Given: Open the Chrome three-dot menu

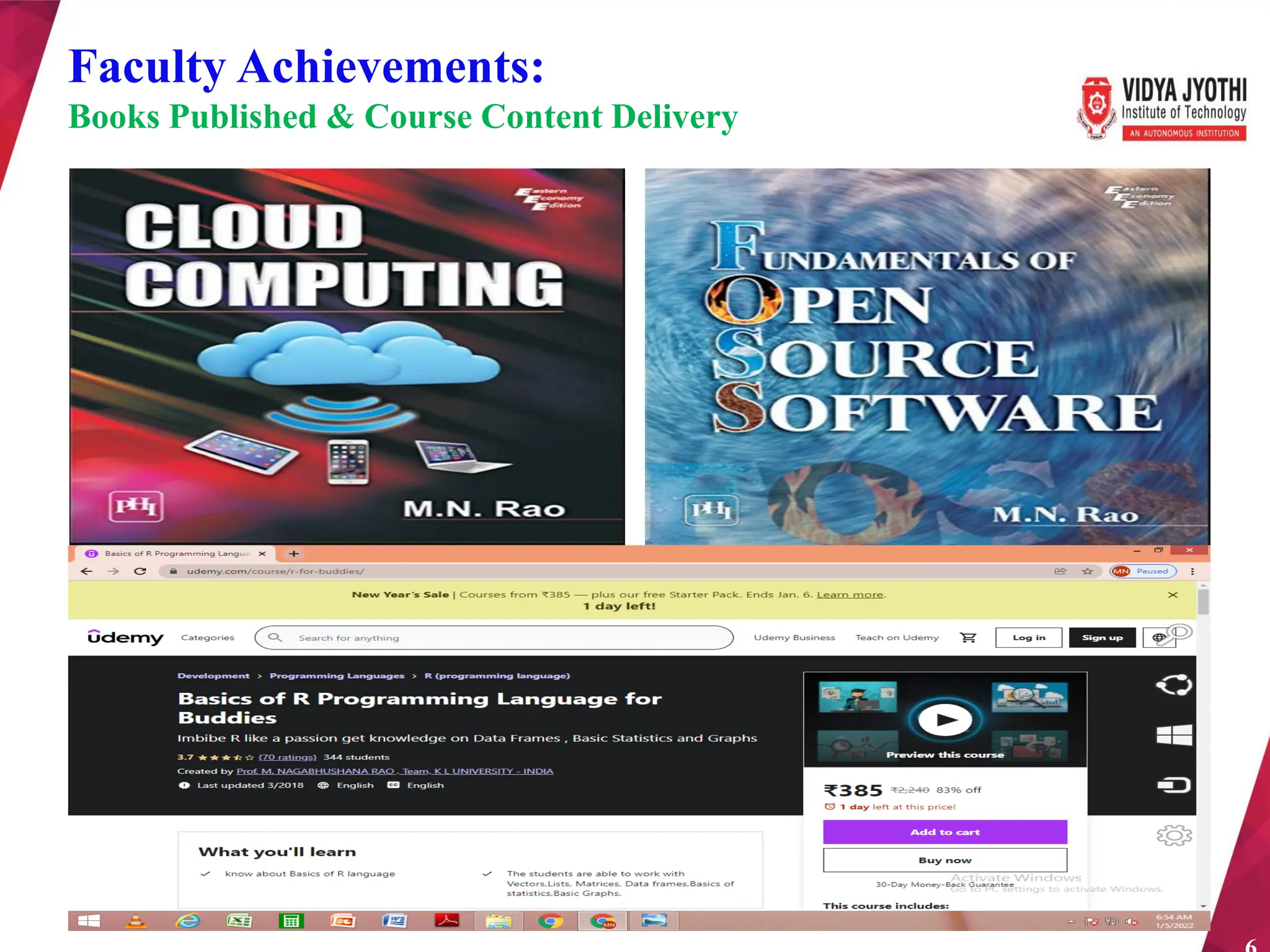Looking at the screenshot, I should pos(1192,571).
